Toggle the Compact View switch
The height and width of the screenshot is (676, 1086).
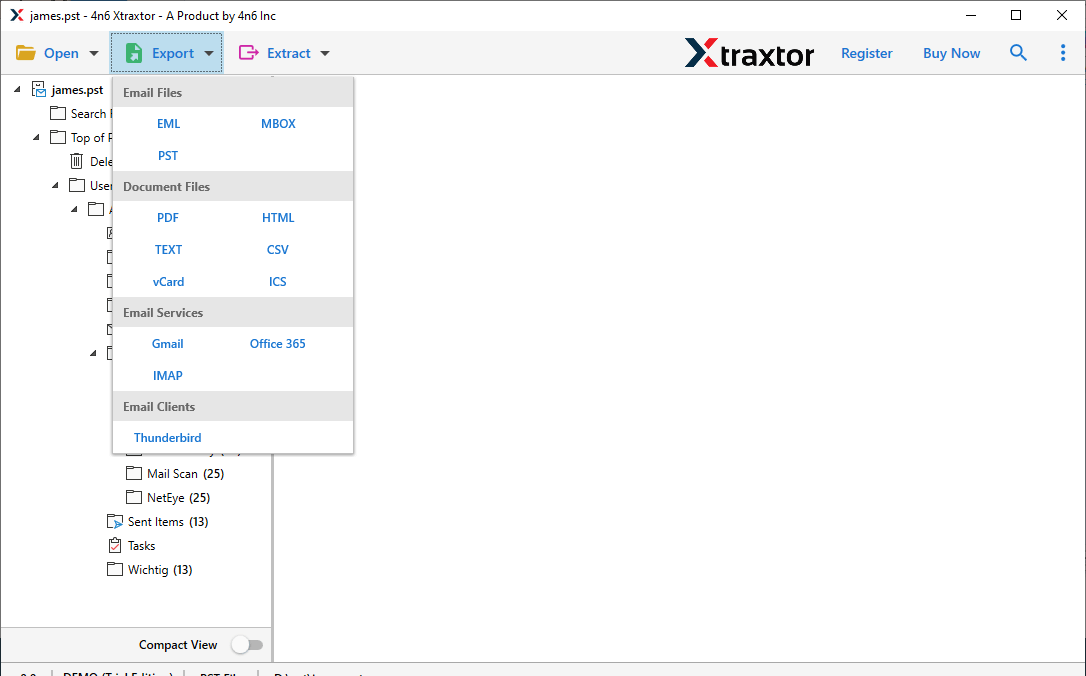click(246, 645)
